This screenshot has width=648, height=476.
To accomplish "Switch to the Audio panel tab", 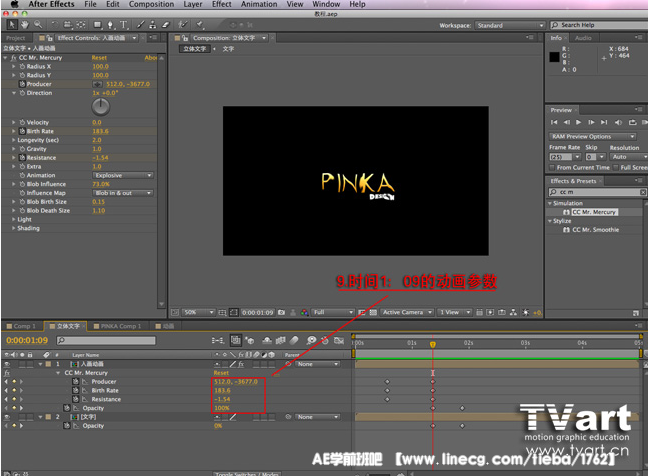I will [x=583, y=38].
